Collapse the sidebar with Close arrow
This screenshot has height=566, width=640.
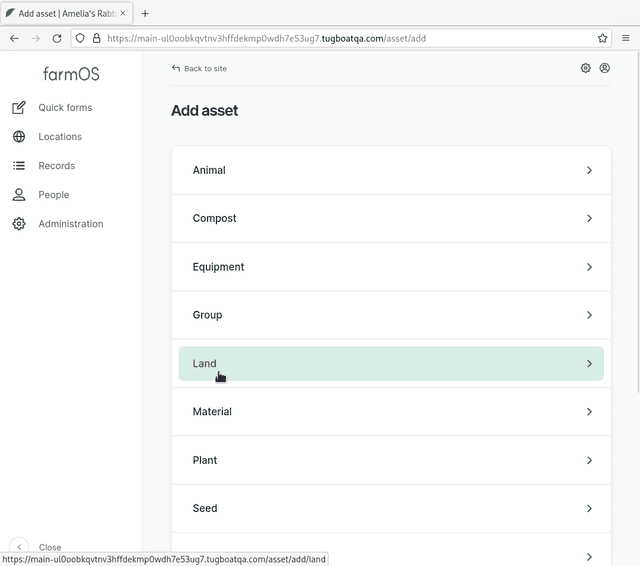[19, 547]
